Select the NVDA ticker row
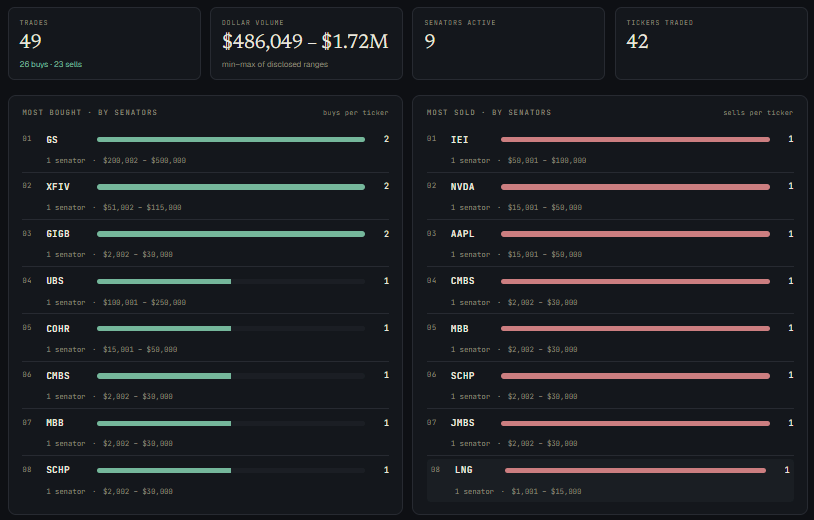Image resolution: width=814 pixels, height=520 pixels. 610,196
